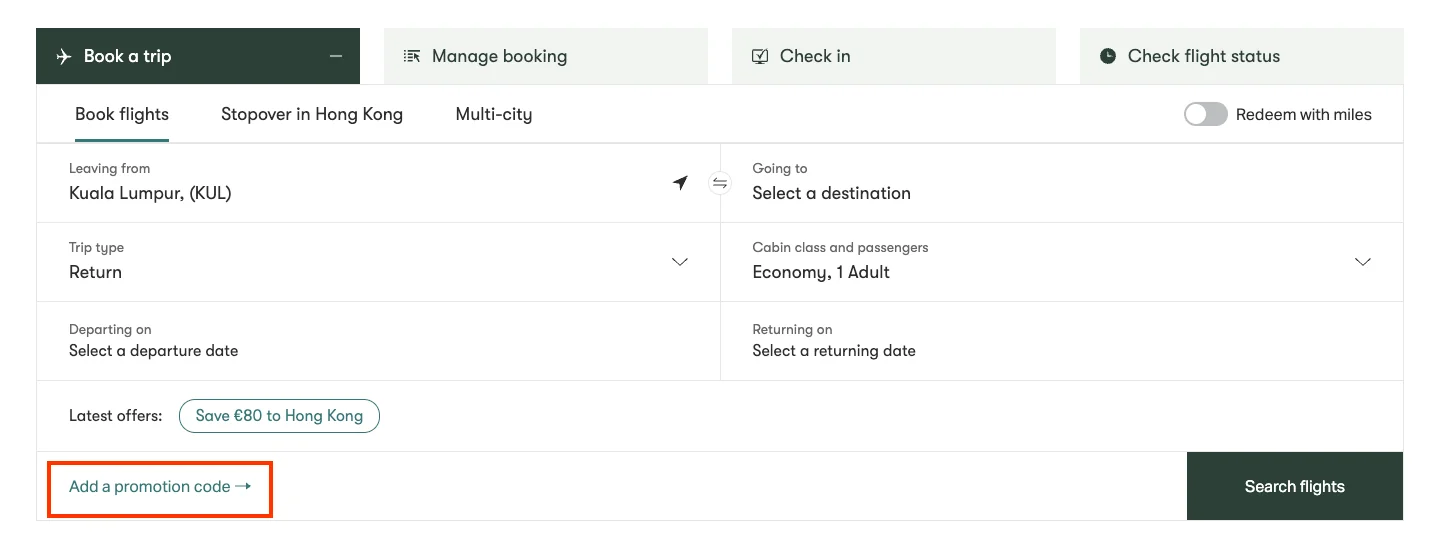Screen dimensions: 1447x550
Task: Use current location arrow icon
Action: 680,182
